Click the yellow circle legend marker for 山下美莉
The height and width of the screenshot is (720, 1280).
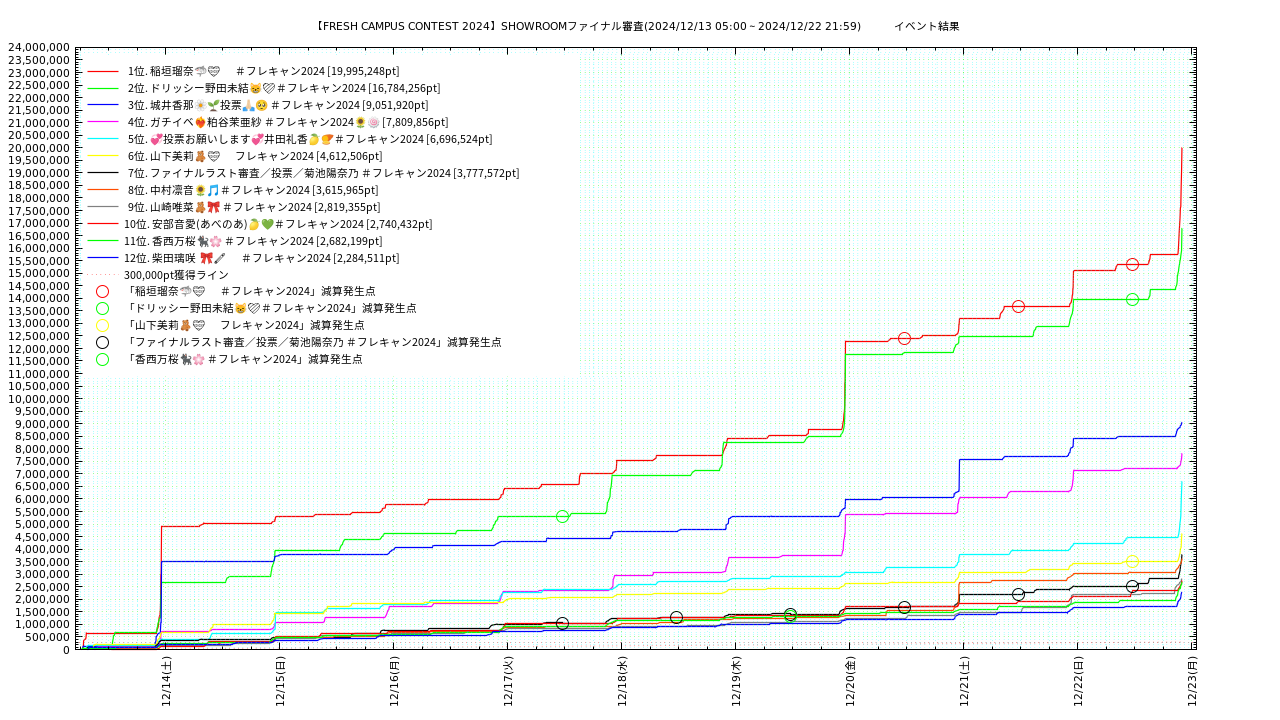(102, 325)
